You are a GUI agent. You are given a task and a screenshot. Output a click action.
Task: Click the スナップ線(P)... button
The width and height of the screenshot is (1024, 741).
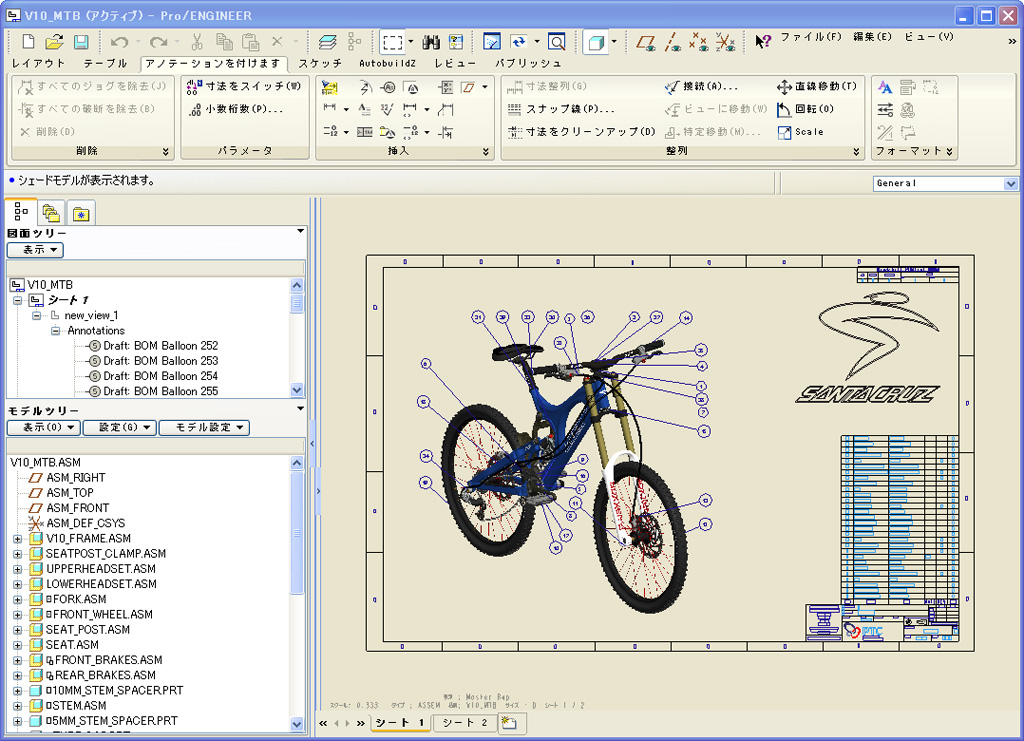point(560,109)
